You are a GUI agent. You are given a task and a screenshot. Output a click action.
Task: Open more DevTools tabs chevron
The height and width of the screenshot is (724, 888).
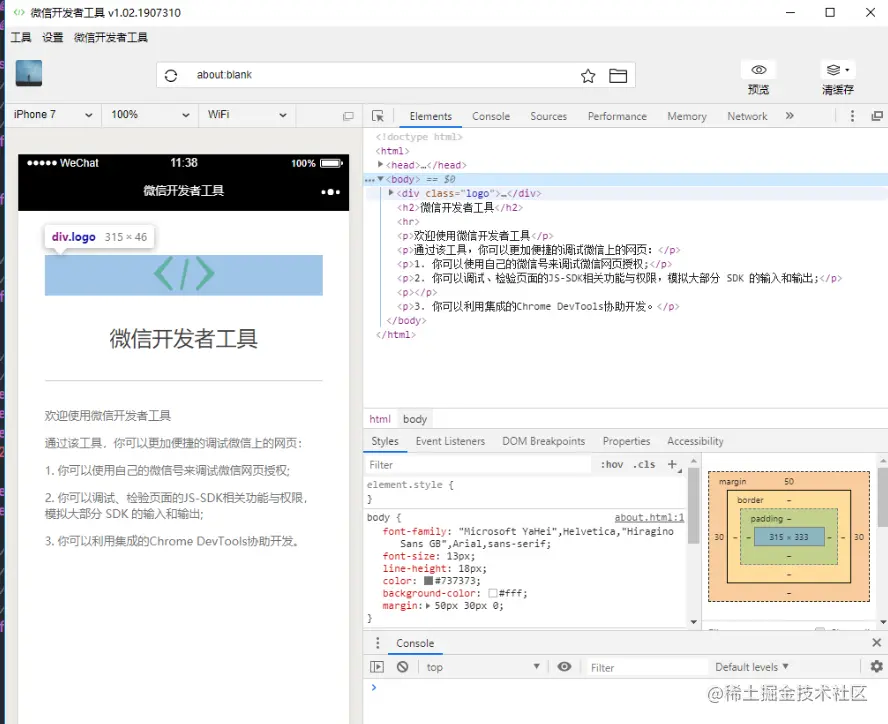(x=789, y=116)
